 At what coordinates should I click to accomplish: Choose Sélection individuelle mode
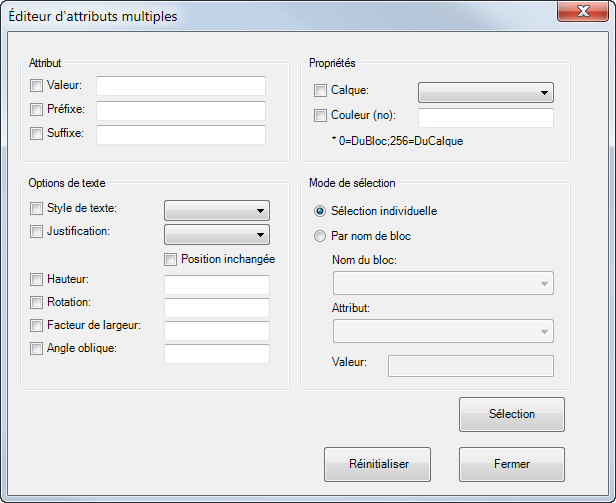pyautogui.click(x=320, y=211)
